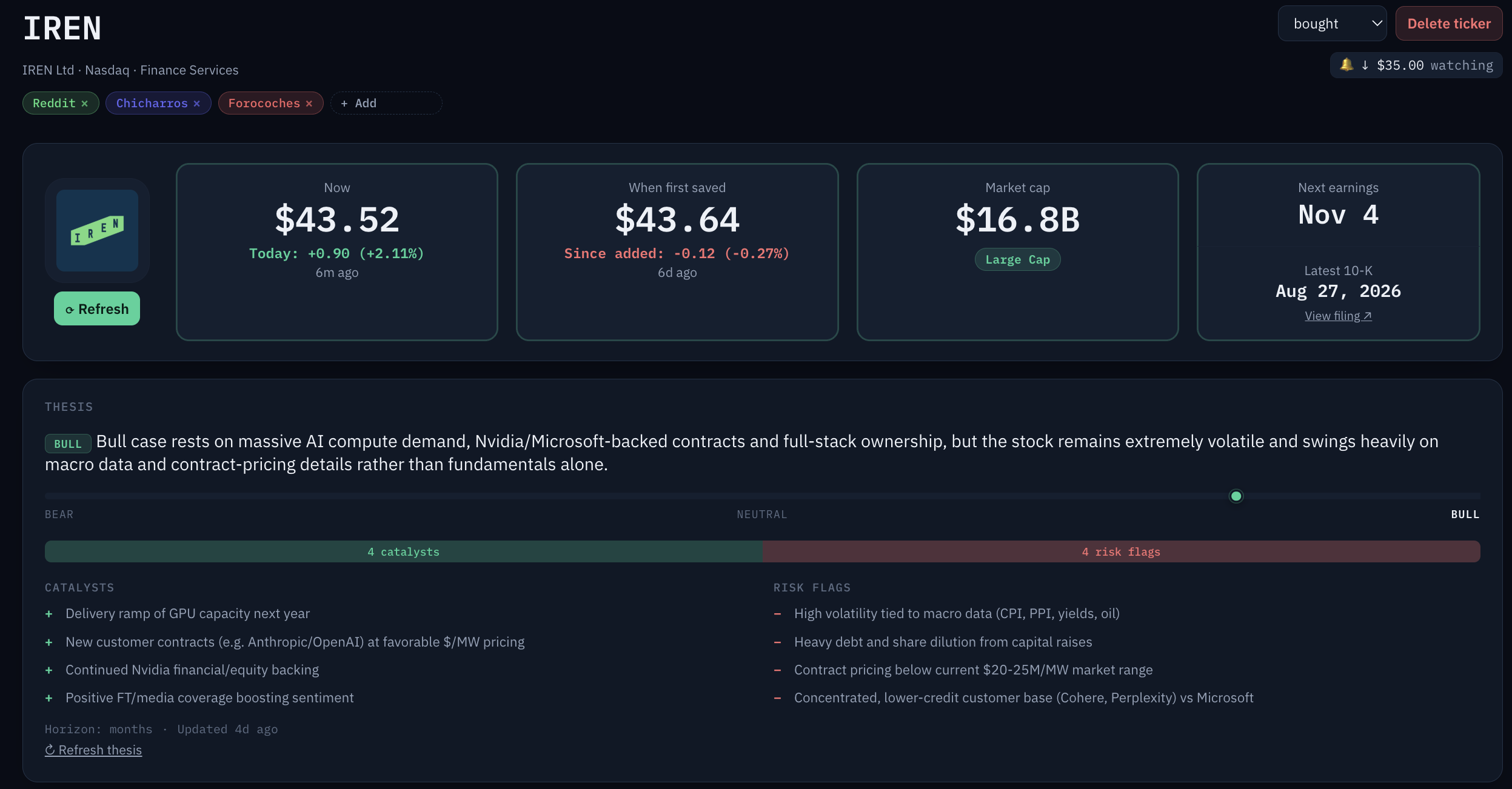Click the Forocoches tag label
1512x789 pixels.
[x=264, y=103]
